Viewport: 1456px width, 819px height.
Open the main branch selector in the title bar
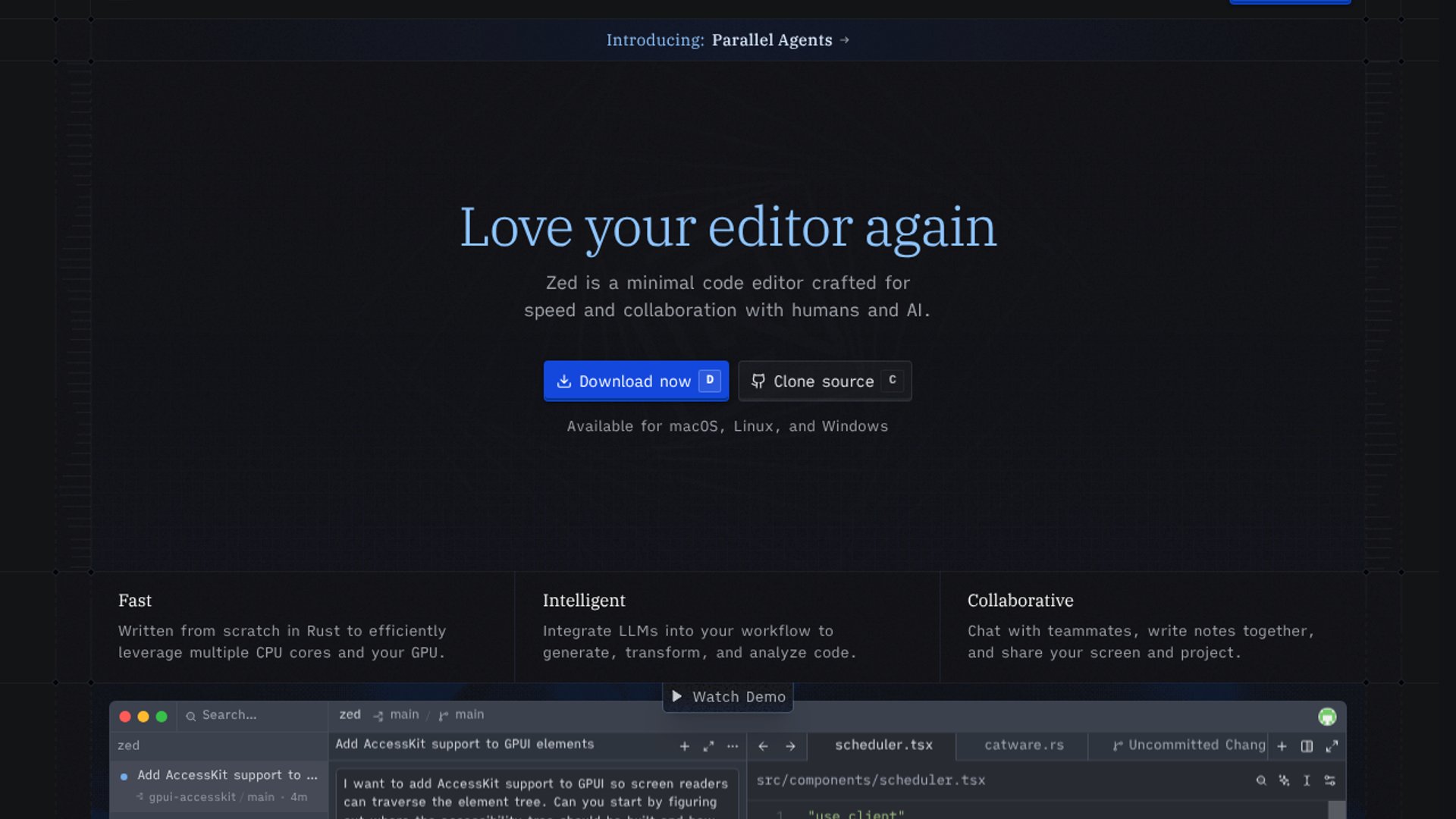461,715
